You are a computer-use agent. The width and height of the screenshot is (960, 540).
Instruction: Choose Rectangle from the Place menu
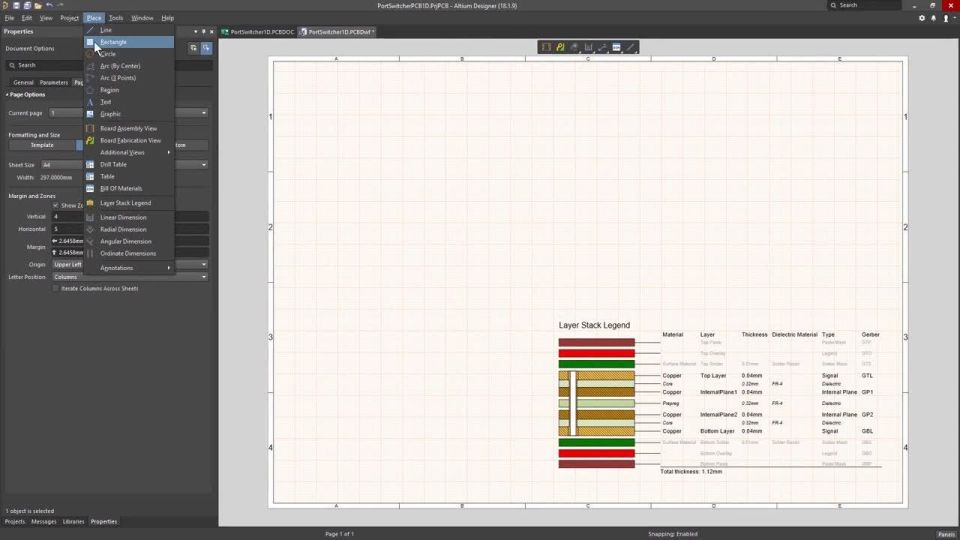click(x=129, y=42)
